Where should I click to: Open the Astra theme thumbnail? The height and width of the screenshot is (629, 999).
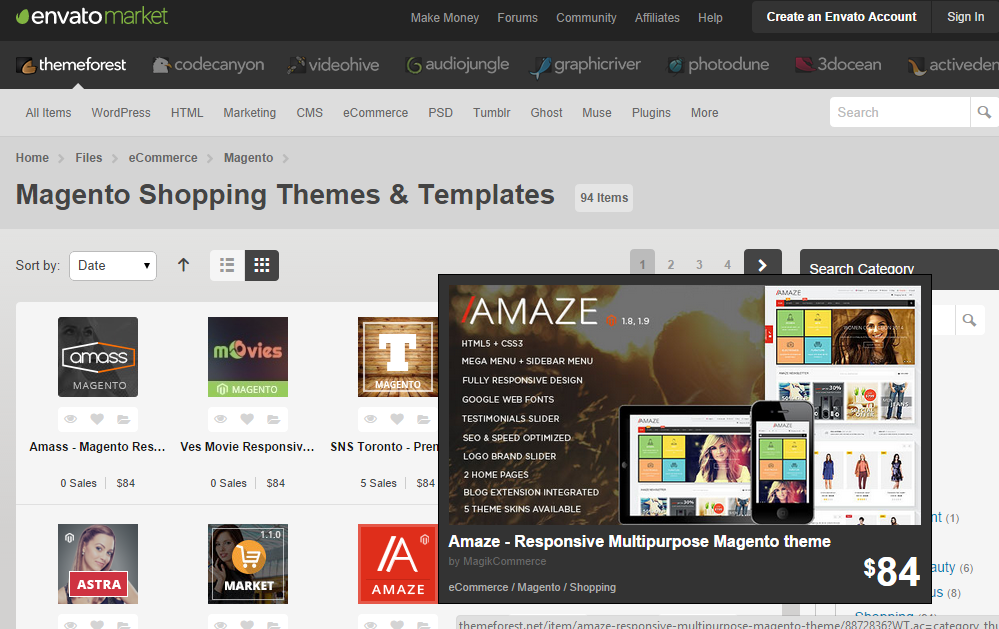(x=98, y=564)
